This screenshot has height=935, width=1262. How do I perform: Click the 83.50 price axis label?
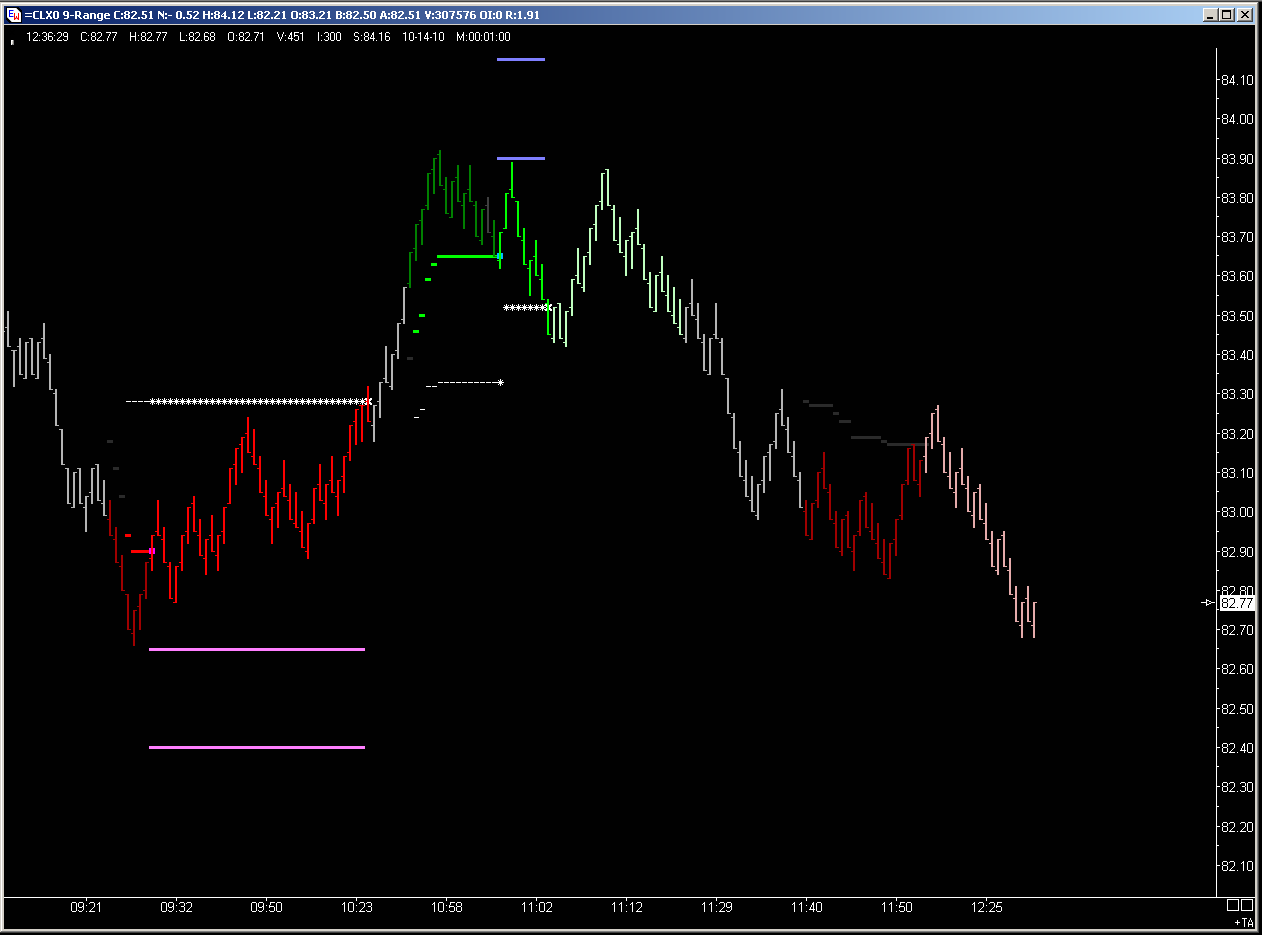point(1238,316)
